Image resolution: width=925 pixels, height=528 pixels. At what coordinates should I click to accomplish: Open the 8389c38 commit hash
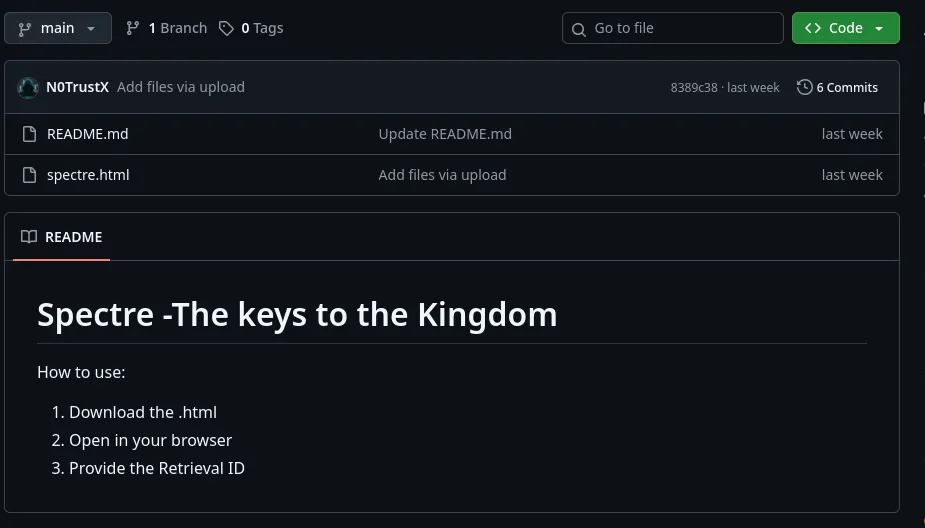(x=693, y=87)
